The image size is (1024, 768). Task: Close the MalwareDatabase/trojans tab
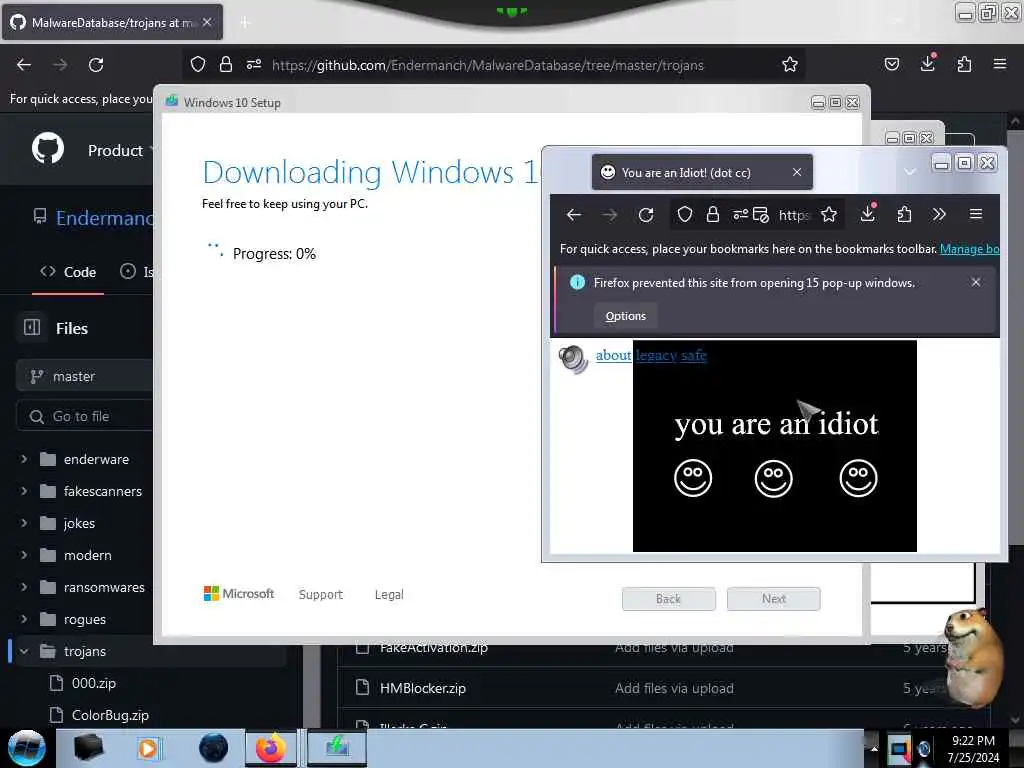(207, 22)
